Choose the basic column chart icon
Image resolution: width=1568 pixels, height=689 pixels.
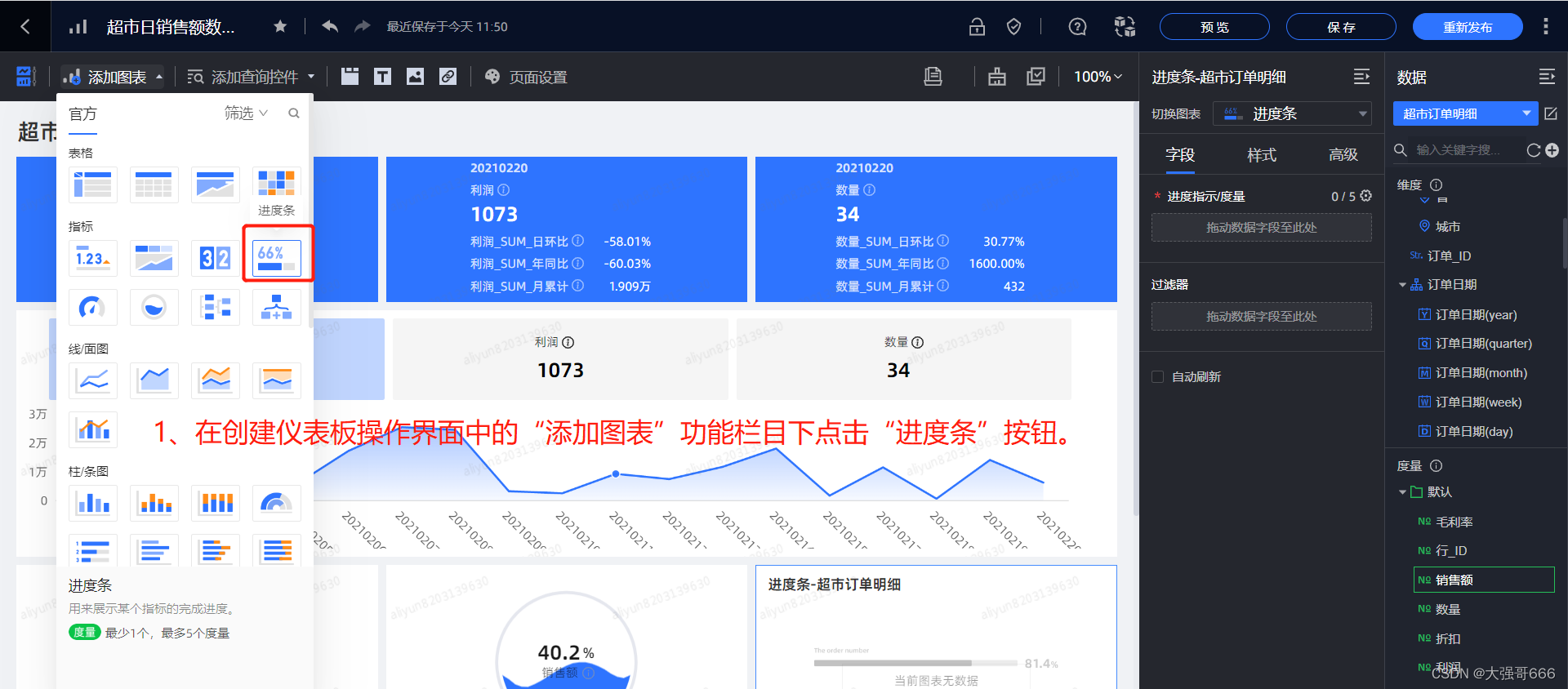[93, 504]
